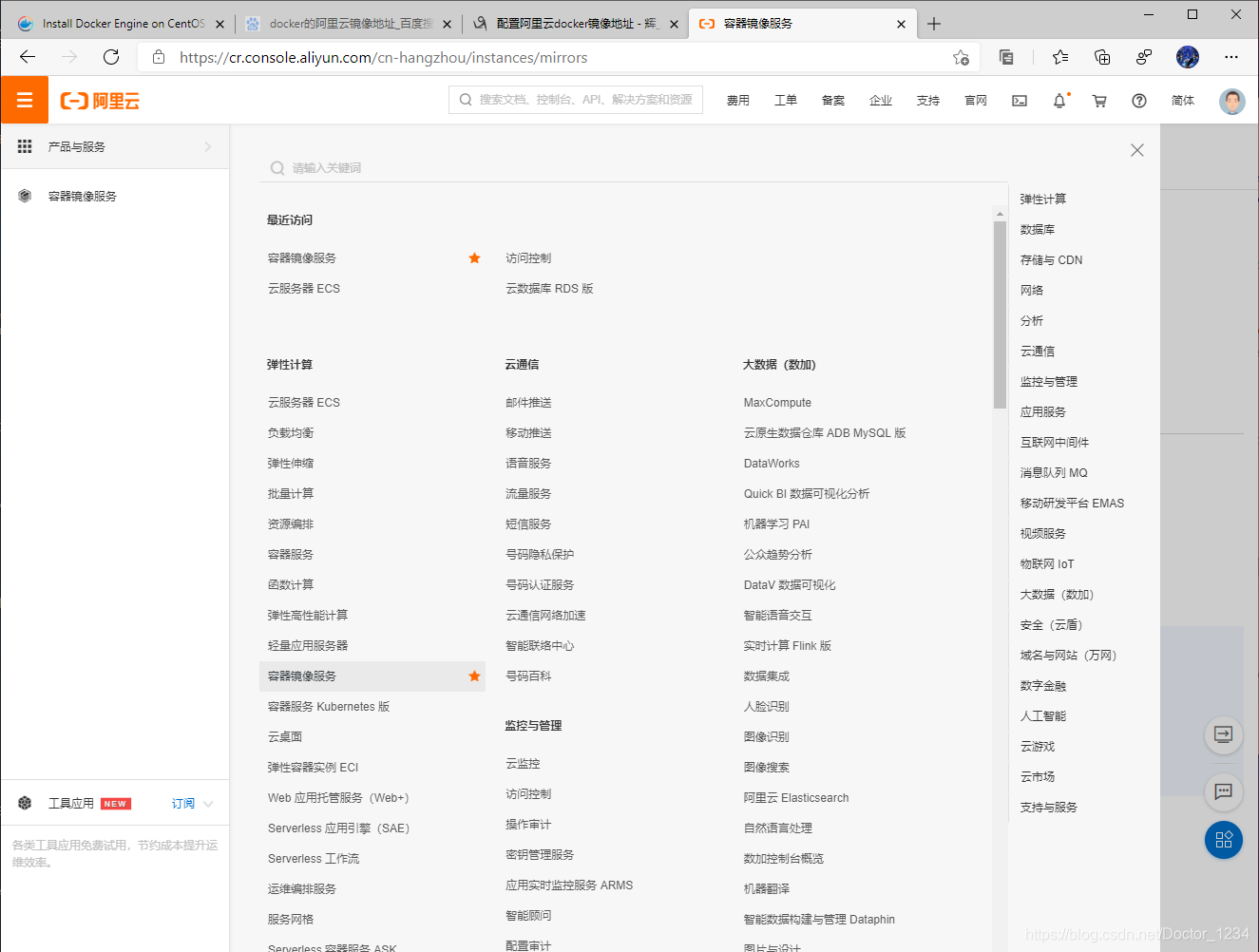Click the browser back arrow
The image size is (1259, 952).
point(28,57)
